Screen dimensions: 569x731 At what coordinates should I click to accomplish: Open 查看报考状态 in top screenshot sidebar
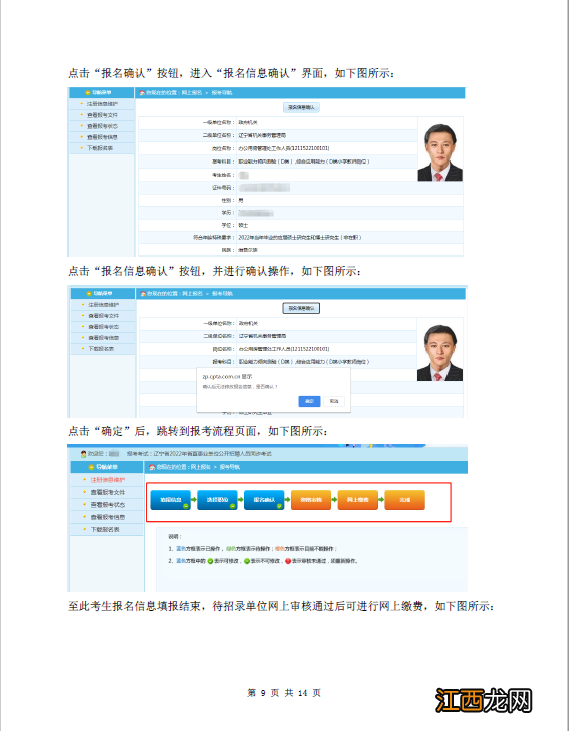[102, 126]
